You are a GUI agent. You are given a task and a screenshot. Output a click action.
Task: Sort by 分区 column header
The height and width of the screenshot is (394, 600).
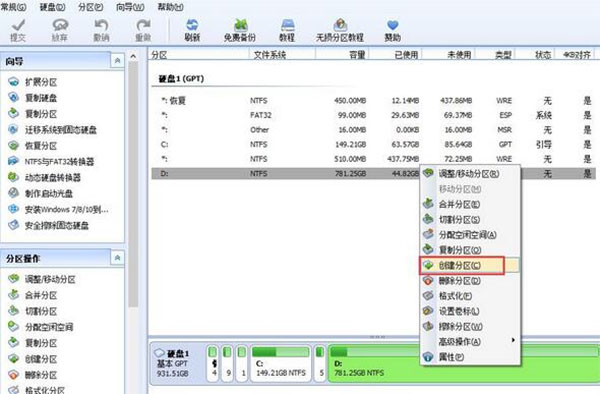click(199, 55)
